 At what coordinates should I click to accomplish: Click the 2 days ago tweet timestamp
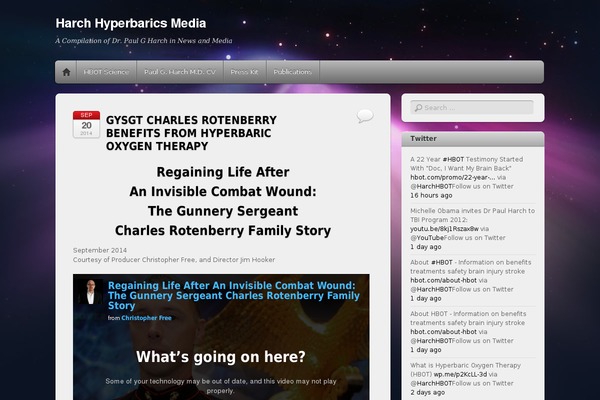click(427, 392)
